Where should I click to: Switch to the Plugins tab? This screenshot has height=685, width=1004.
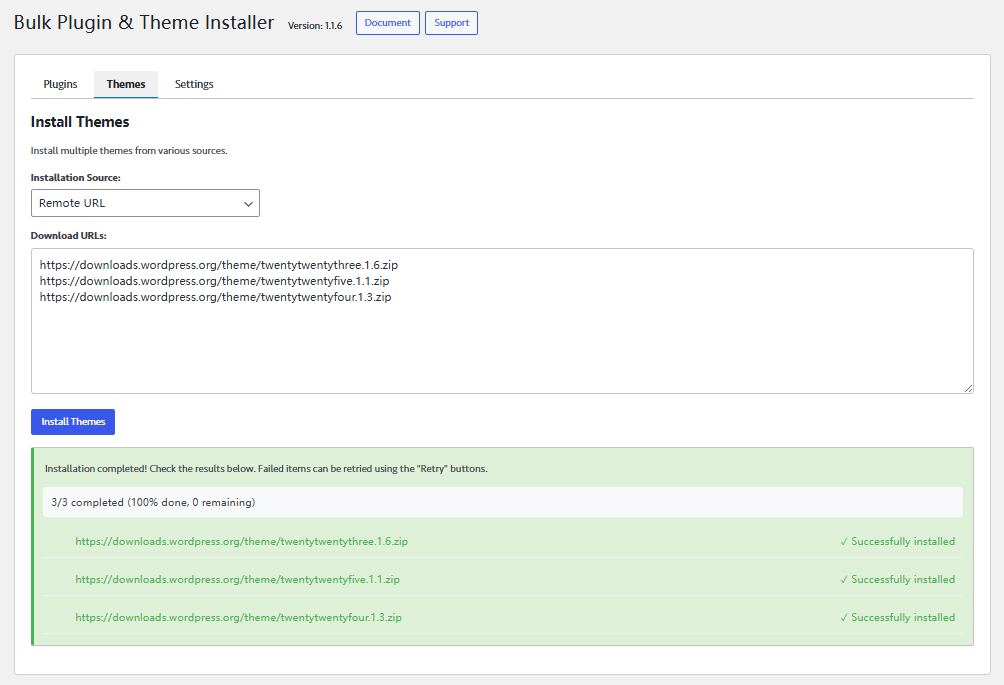[x=60, y=85]
